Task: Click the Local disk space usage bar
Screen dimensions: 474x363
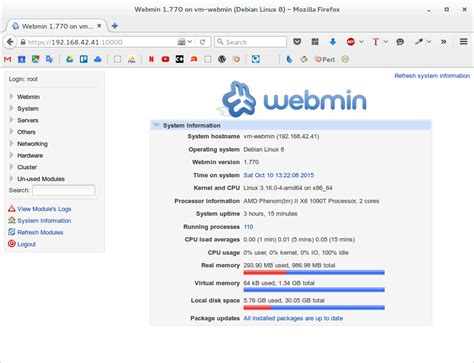Action: [x=314, y=307]
